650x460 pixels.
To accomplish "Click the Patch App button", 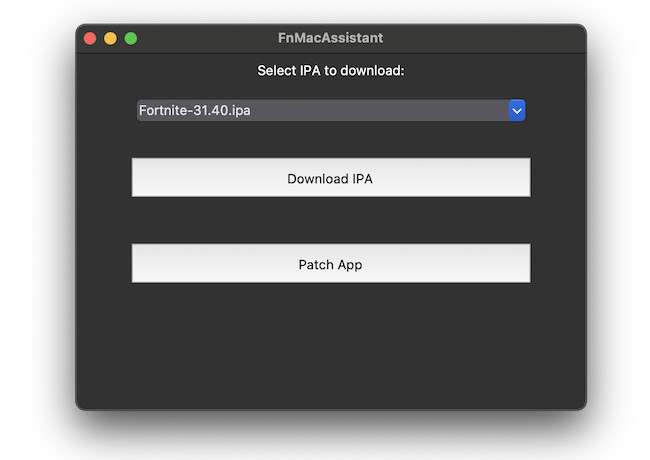I will pos(331,264).
